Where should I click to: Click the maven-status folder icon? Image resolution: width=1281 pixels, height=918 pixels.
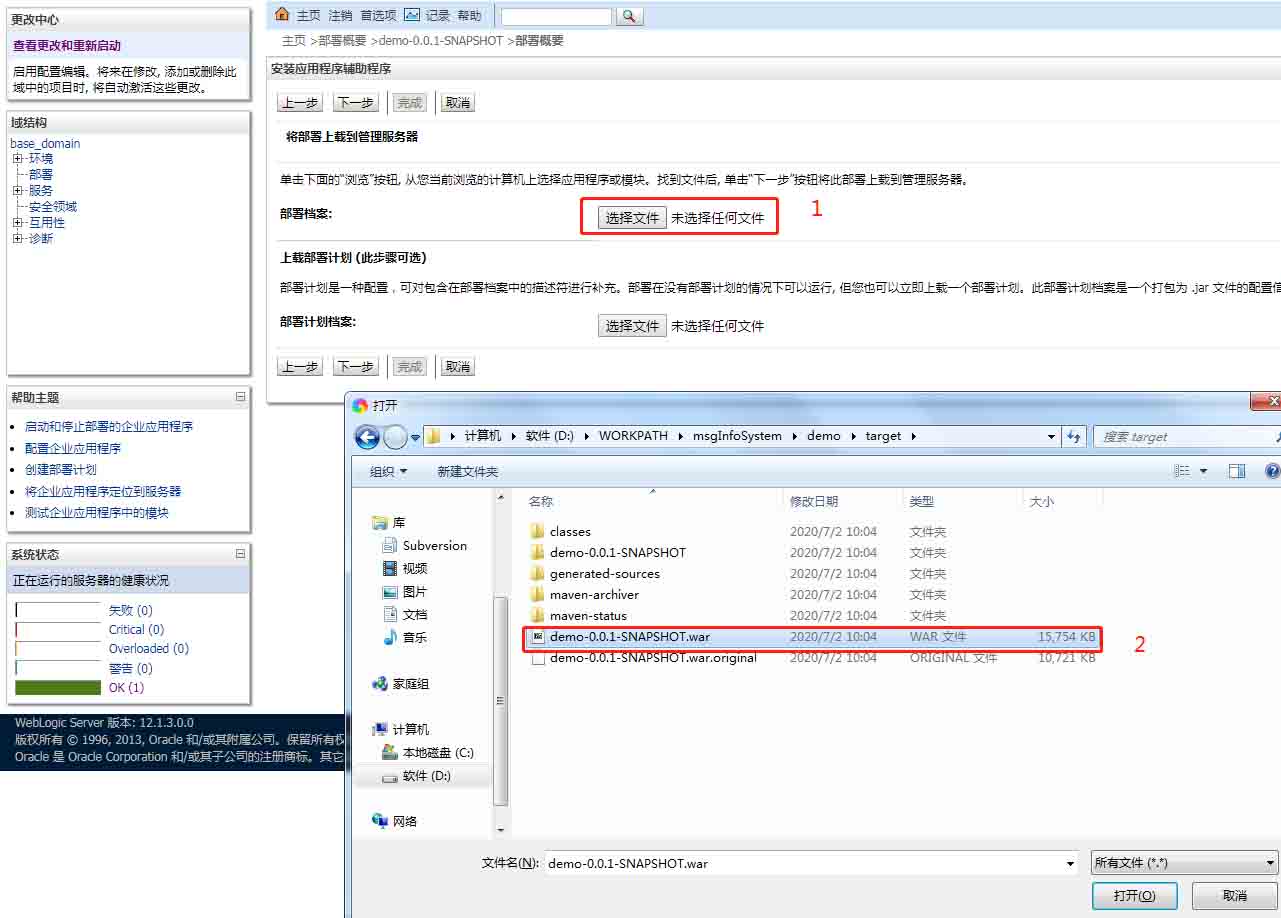(537, 615)
